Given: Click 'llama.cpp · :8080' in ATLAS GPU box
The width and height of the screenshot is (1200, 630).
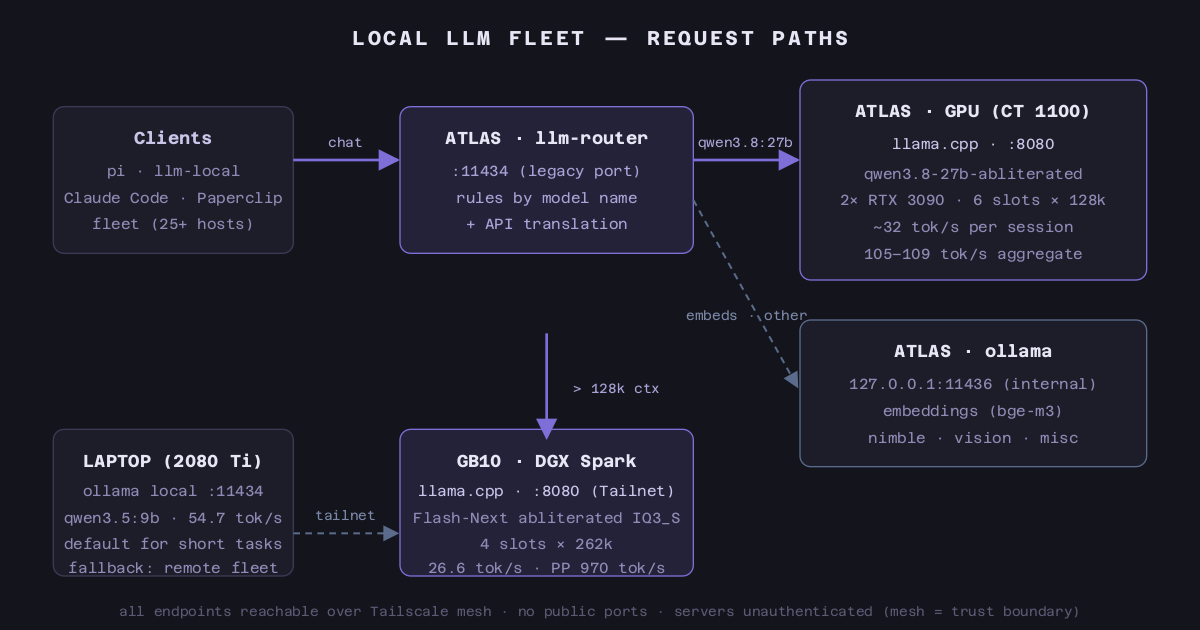Looking at the screenshot, I should [973, 144].
